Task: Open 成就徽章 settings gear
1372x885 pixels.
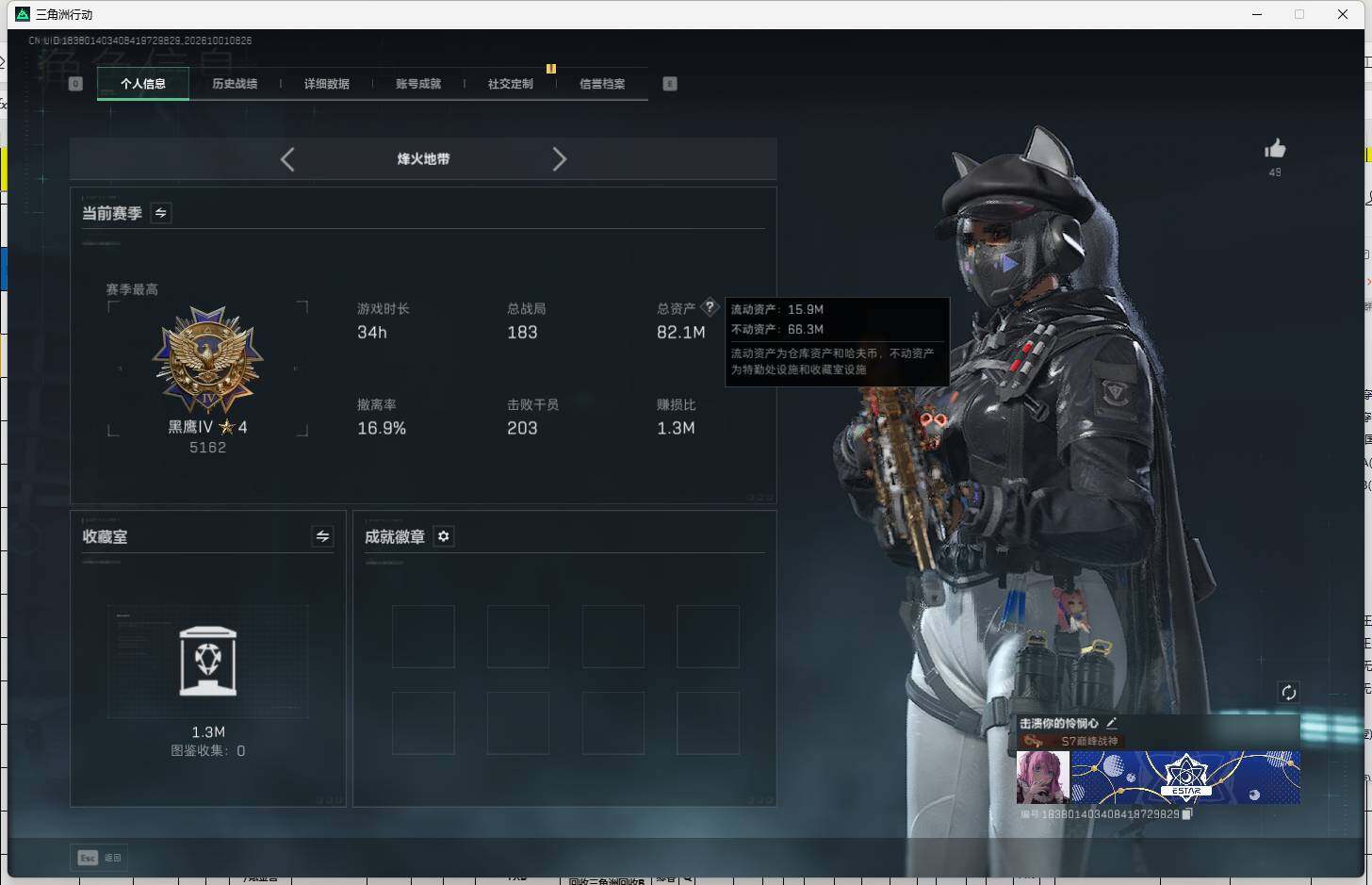Action: (443, 536)
